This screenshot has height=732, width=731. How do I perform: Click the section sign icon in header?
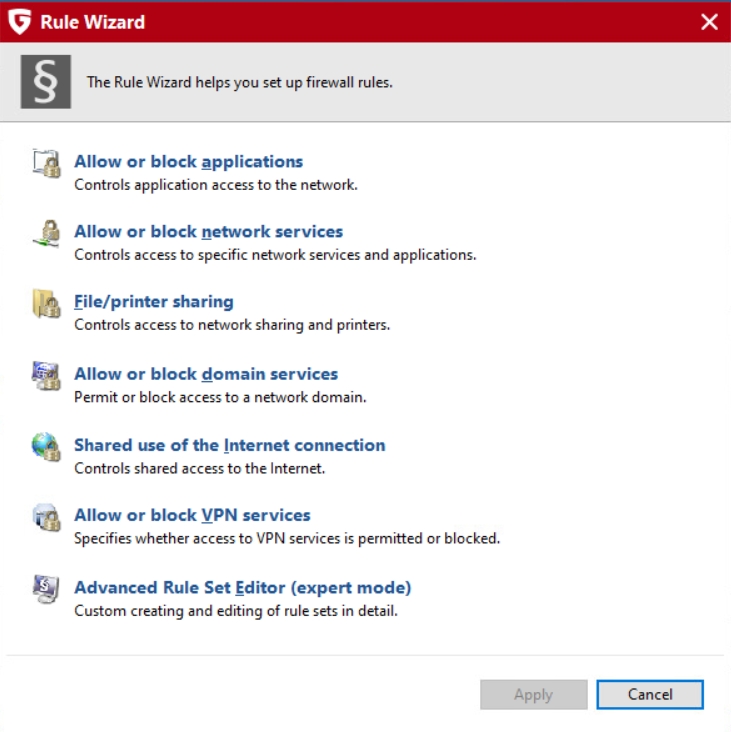(46, 82)
